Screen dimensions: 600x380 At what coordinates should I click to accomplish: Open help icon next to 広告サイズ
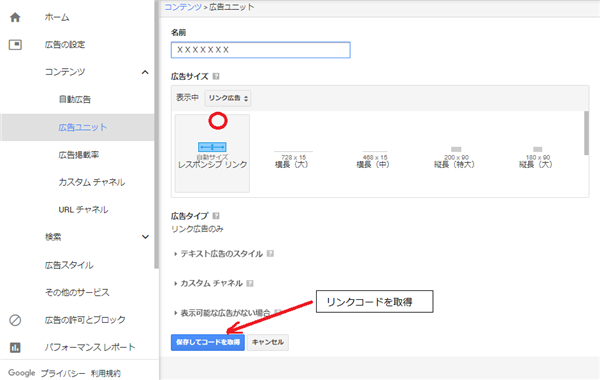point(216,76)
